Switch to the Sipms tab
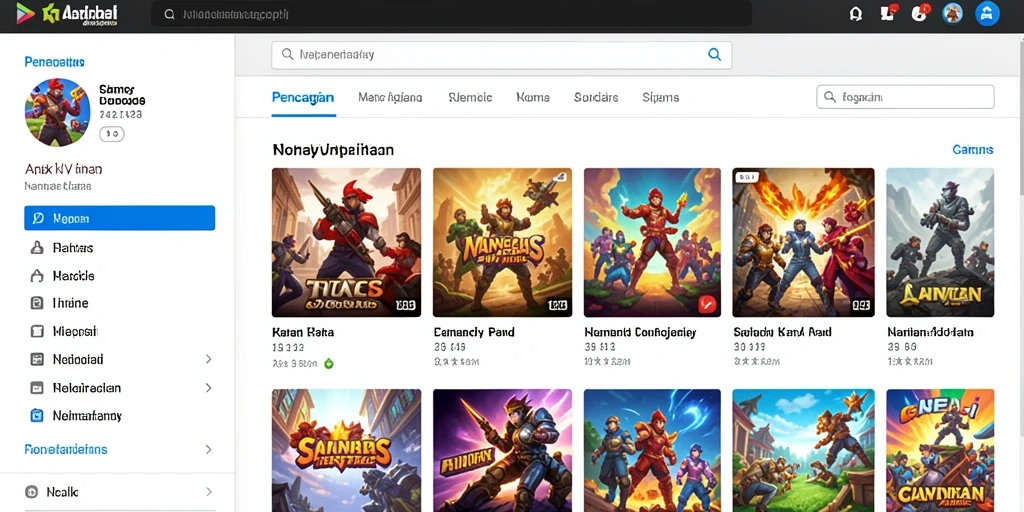The image size is (1024, 512). coord(660,97)
